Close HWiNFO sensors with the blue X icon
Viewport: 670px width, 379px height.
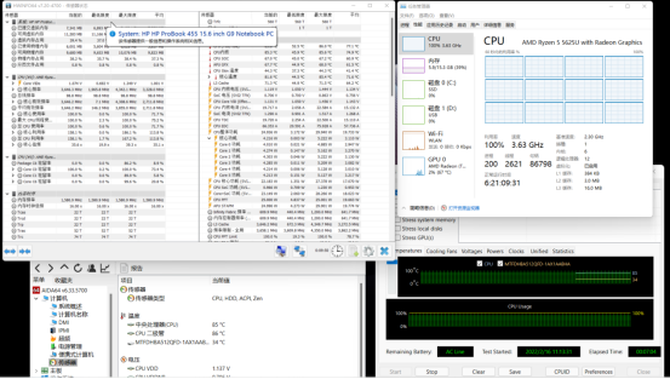pyautogui.click(x=384, y=251)
